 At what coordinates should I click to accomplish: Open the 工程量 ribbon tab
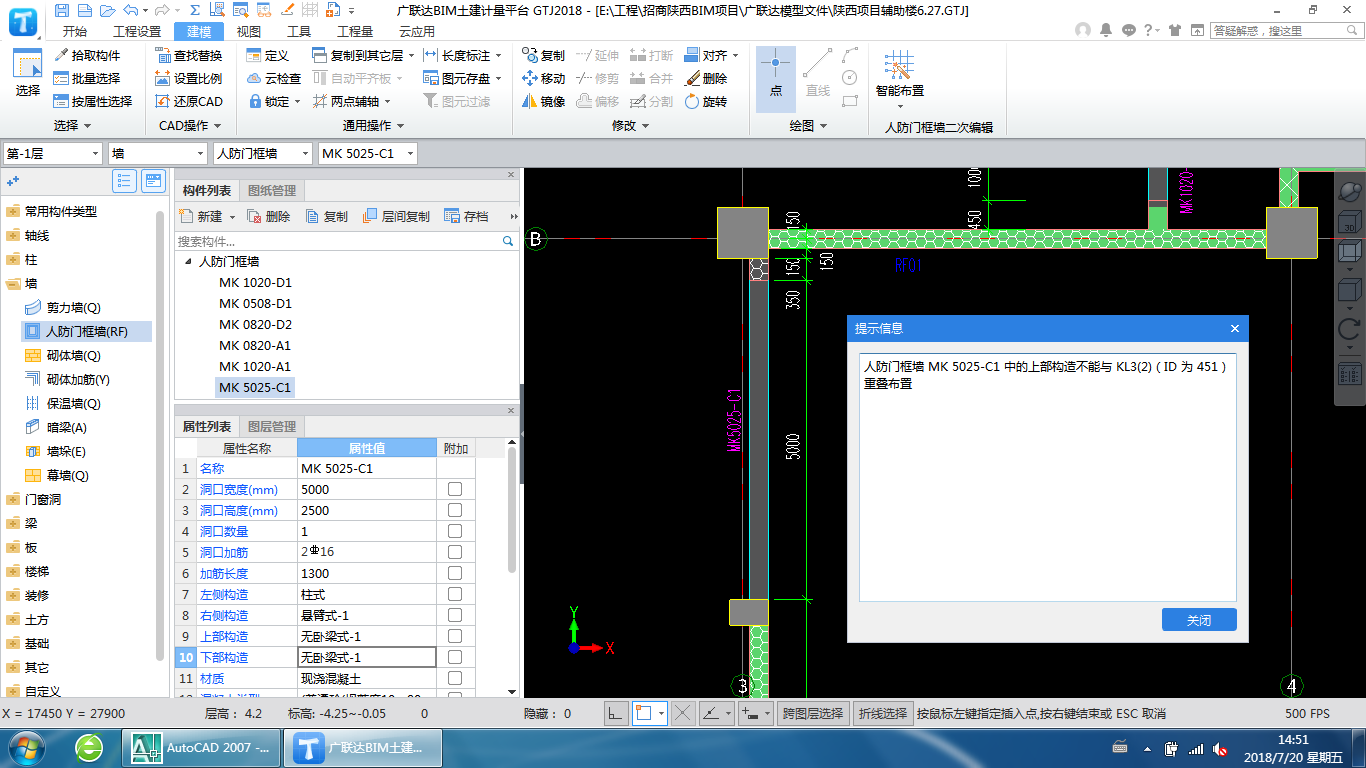coord(354,31)
